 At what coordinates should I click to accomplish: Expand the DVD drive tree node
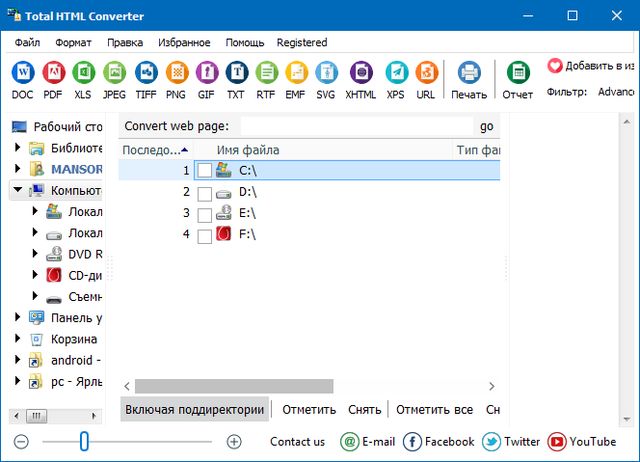(x=36, y=254)
